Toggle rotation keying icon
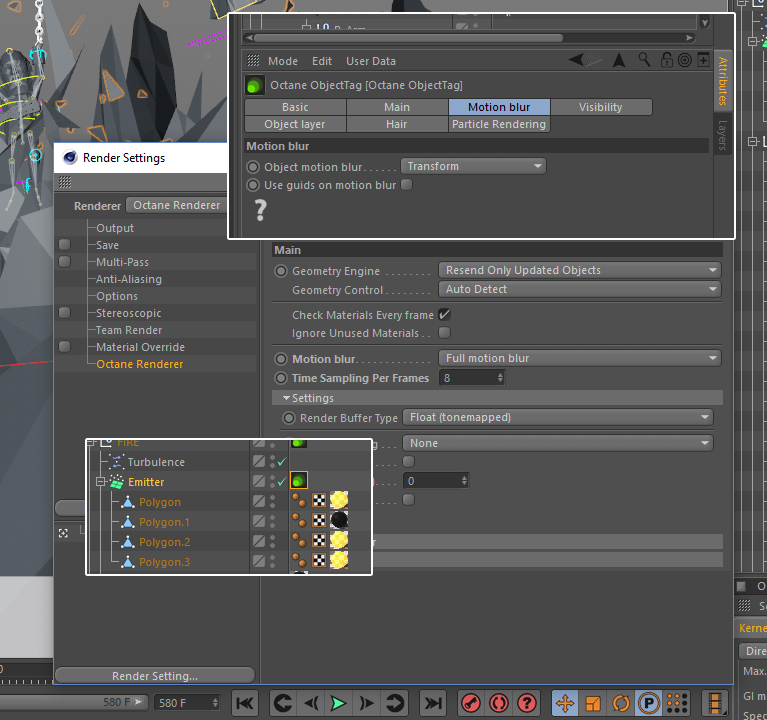This screenshot has height=720, width=767. (x=621, y=703)
